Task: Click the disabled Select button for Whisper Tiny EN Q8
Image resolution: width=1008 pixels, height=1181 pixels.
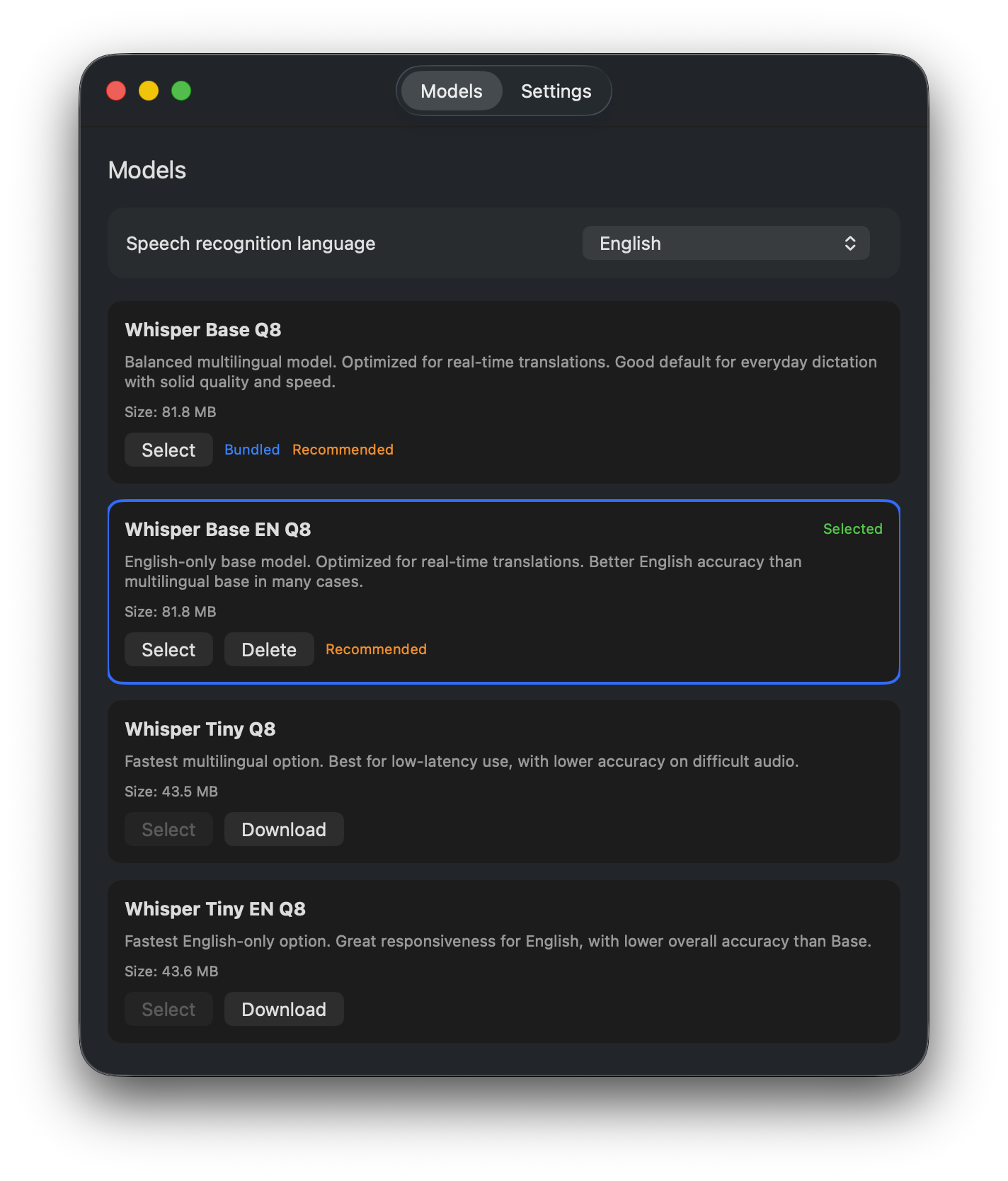Action: coord(168,1009)
